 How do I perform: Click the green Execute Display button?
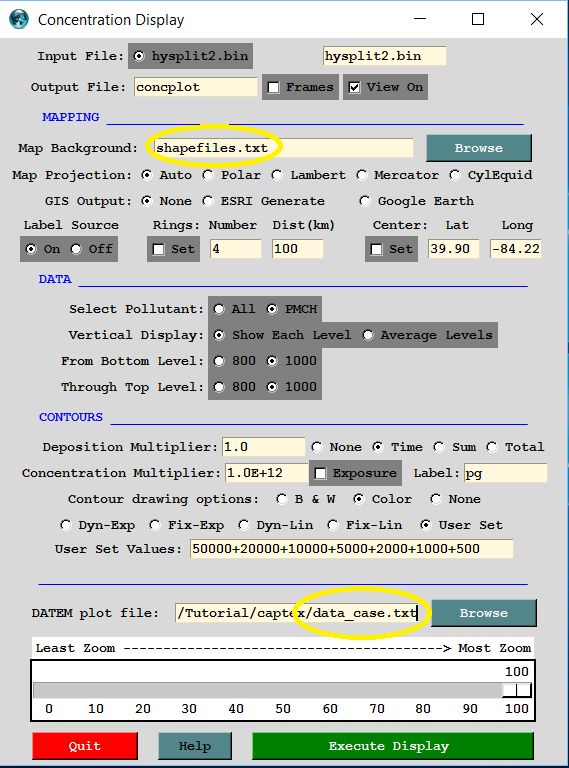393,746
